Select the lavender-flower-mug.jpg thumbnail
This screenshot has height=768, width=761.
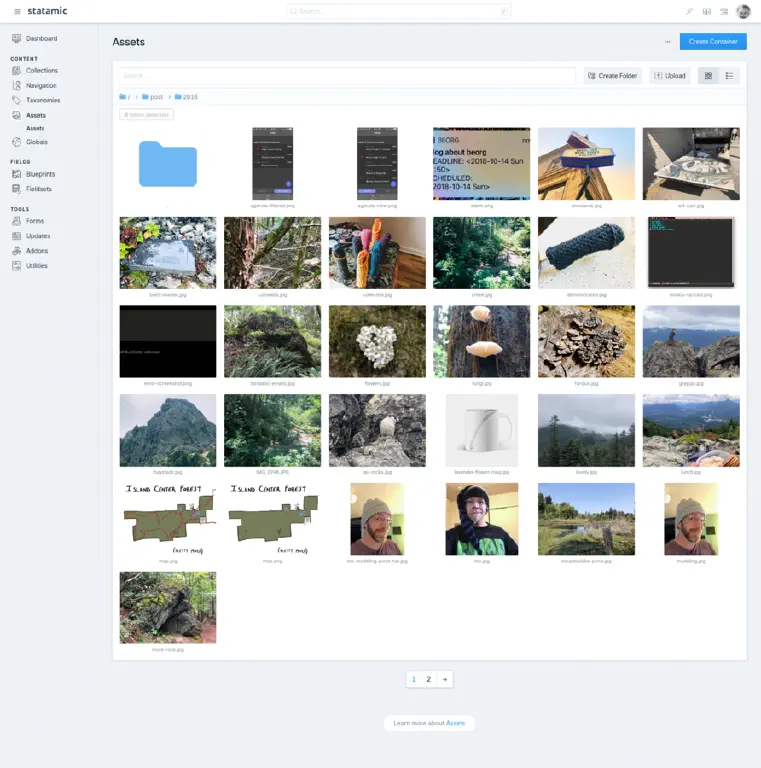pos(481,431)
